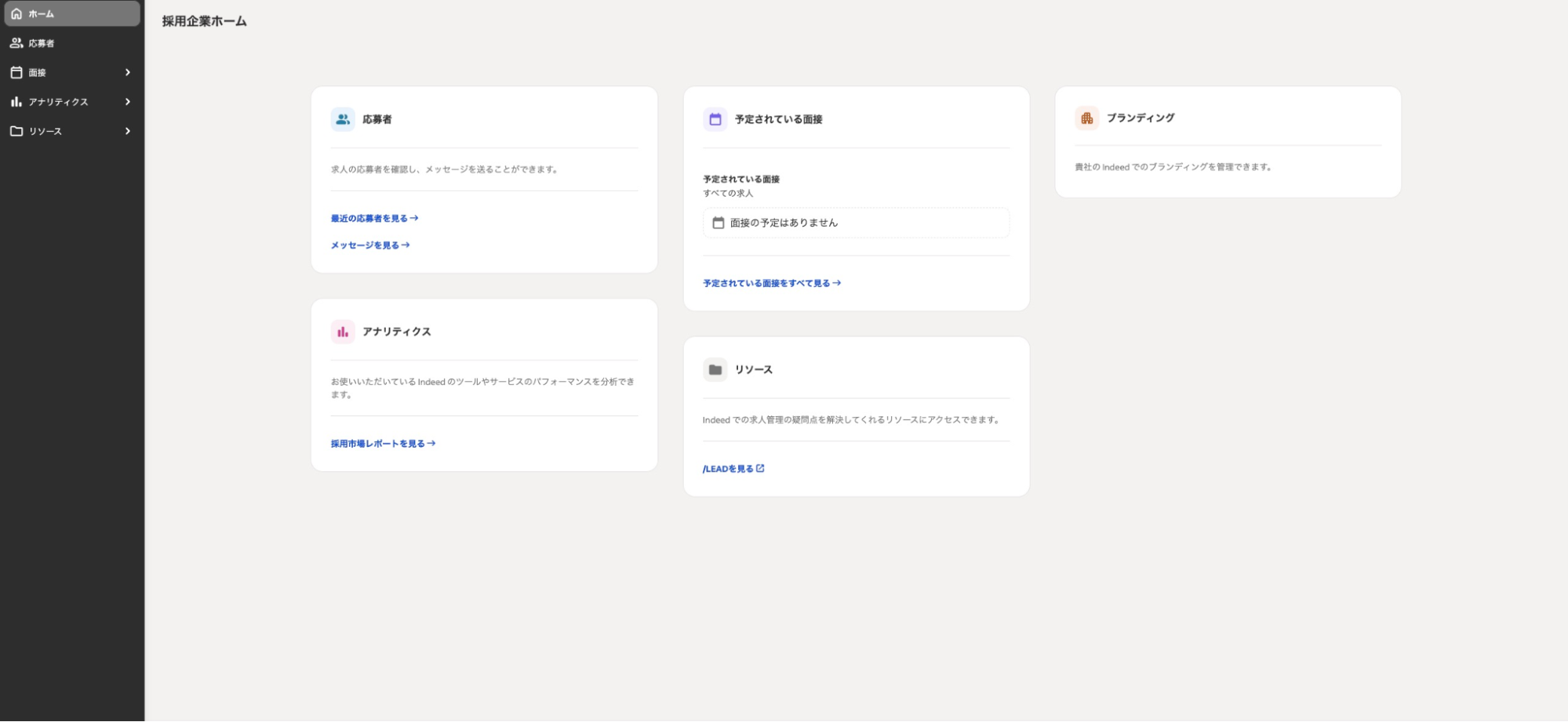Click the home icon in the sidebar
The image size is (1568, 722).
(16, 14)
